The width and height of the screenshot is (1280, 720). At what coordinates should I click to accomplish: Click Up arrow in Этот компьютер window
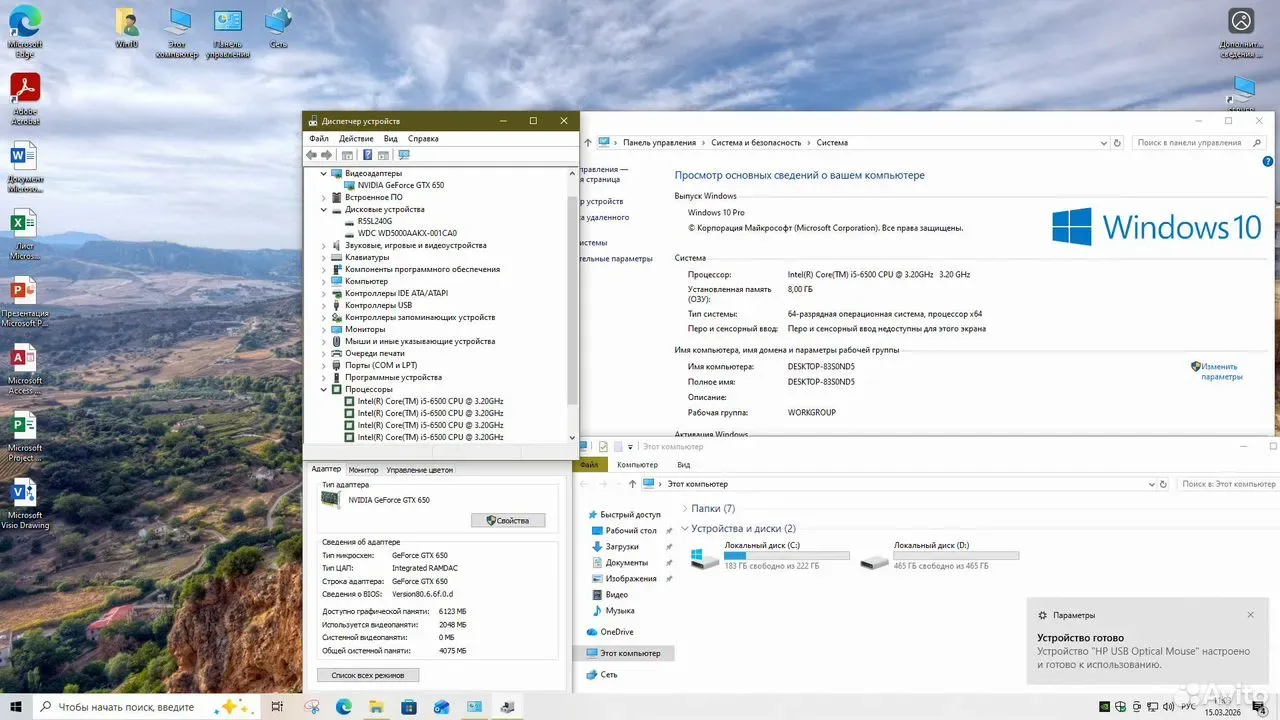[x=631, y=484]
